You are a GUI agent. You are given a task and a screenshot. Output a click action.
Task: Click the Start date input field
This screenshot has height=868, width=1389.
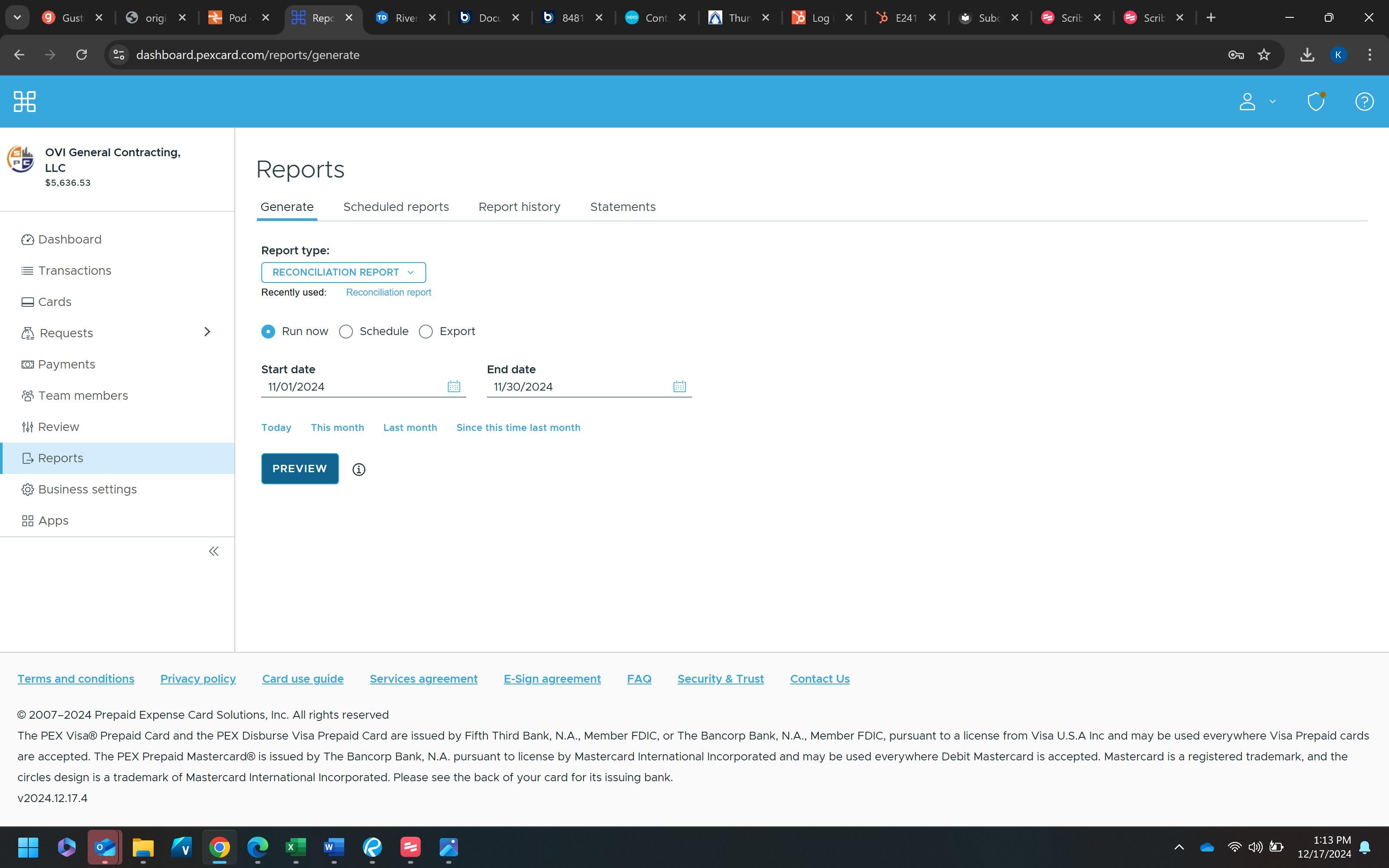(x=353, y=387)
